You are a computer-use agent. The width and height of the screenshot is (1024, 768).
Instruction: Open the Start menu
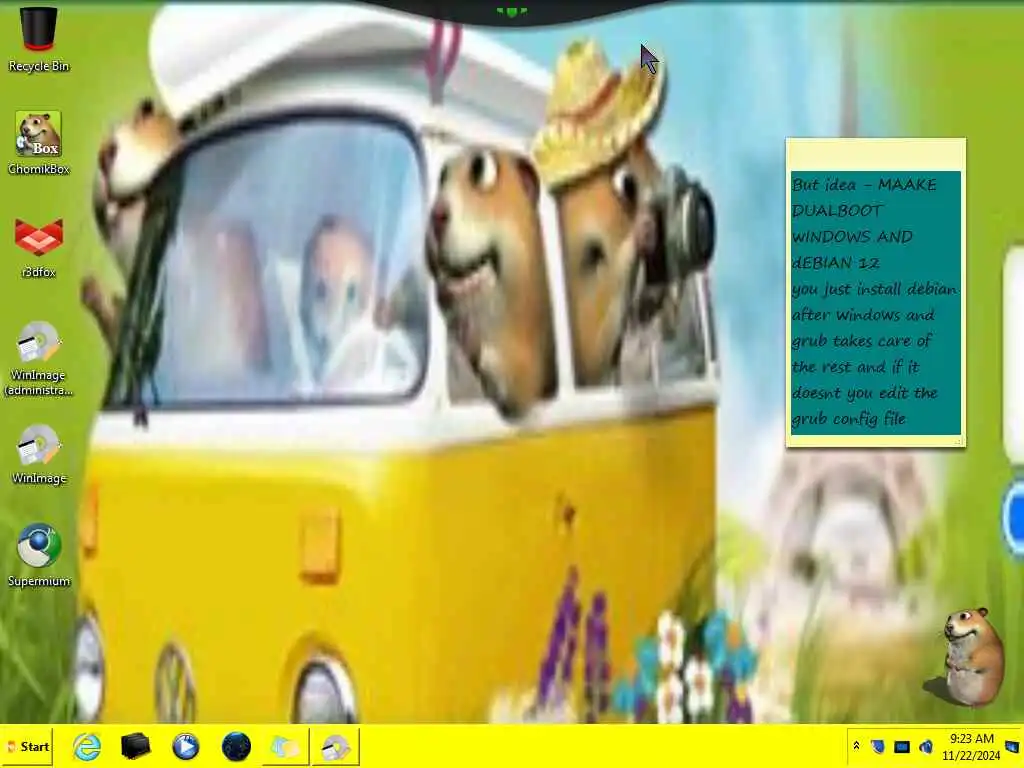(x=27, y=746)
